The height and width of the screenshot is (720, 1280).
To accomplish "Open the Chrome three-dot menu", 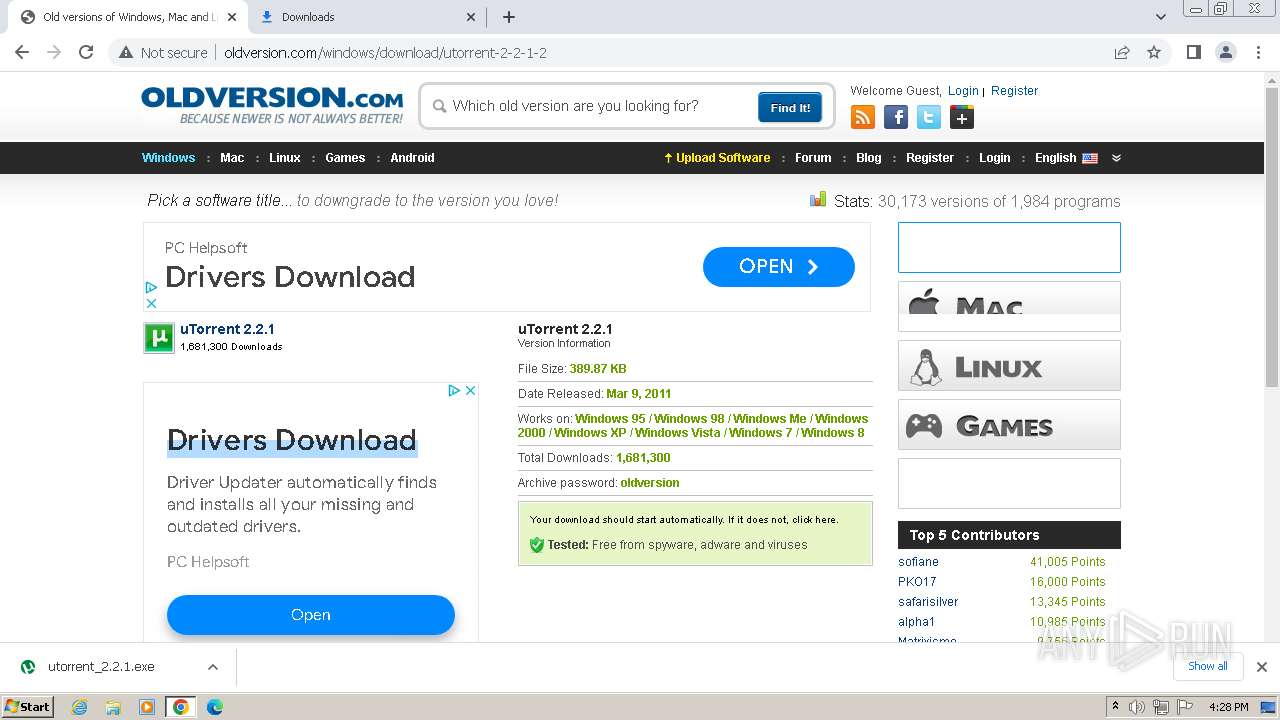I will pyautogui.click(x=1259, y=53).
